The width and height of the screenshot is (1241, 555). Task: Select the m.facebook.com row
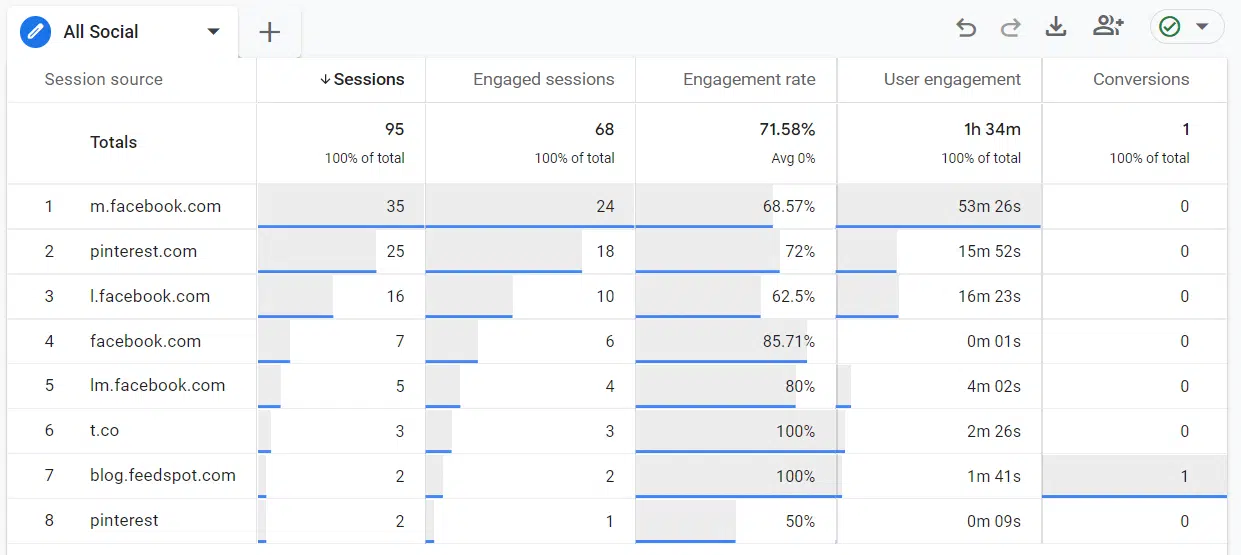(155, 207)
